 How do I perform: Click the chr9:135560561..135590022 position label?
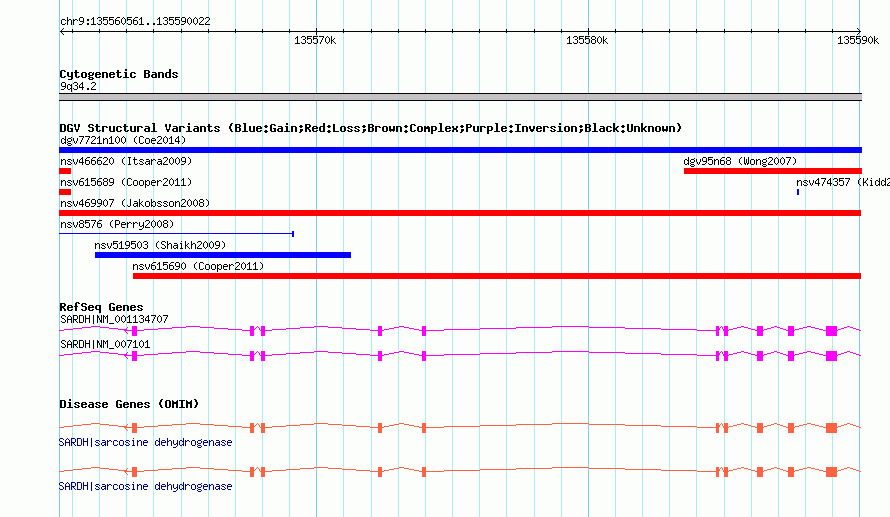click(135, 21)
